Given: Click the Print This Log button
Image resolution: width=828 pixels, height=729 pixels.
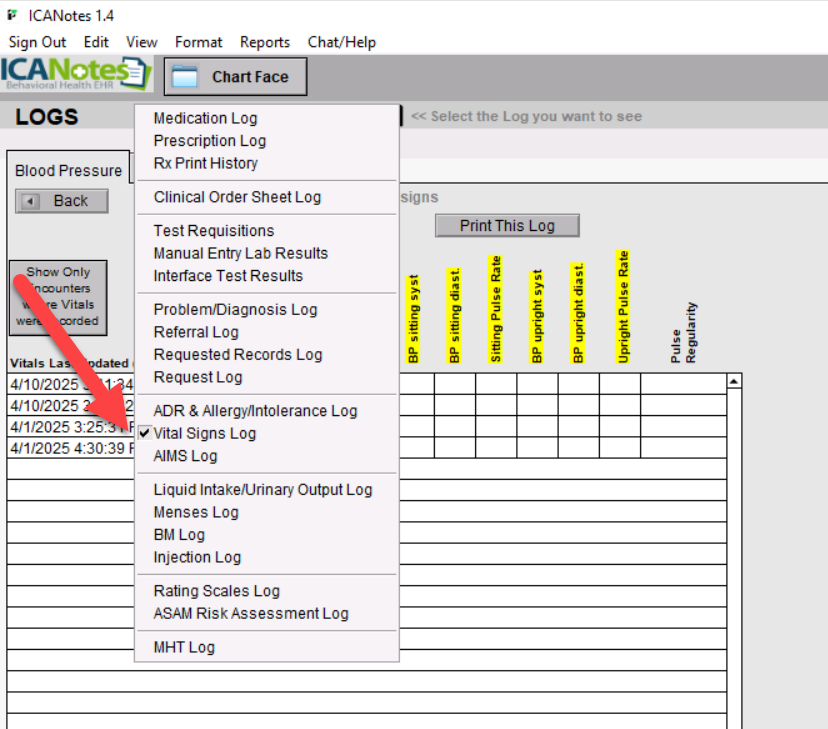Looking at the screenshot, I should [x=507, y=225].
